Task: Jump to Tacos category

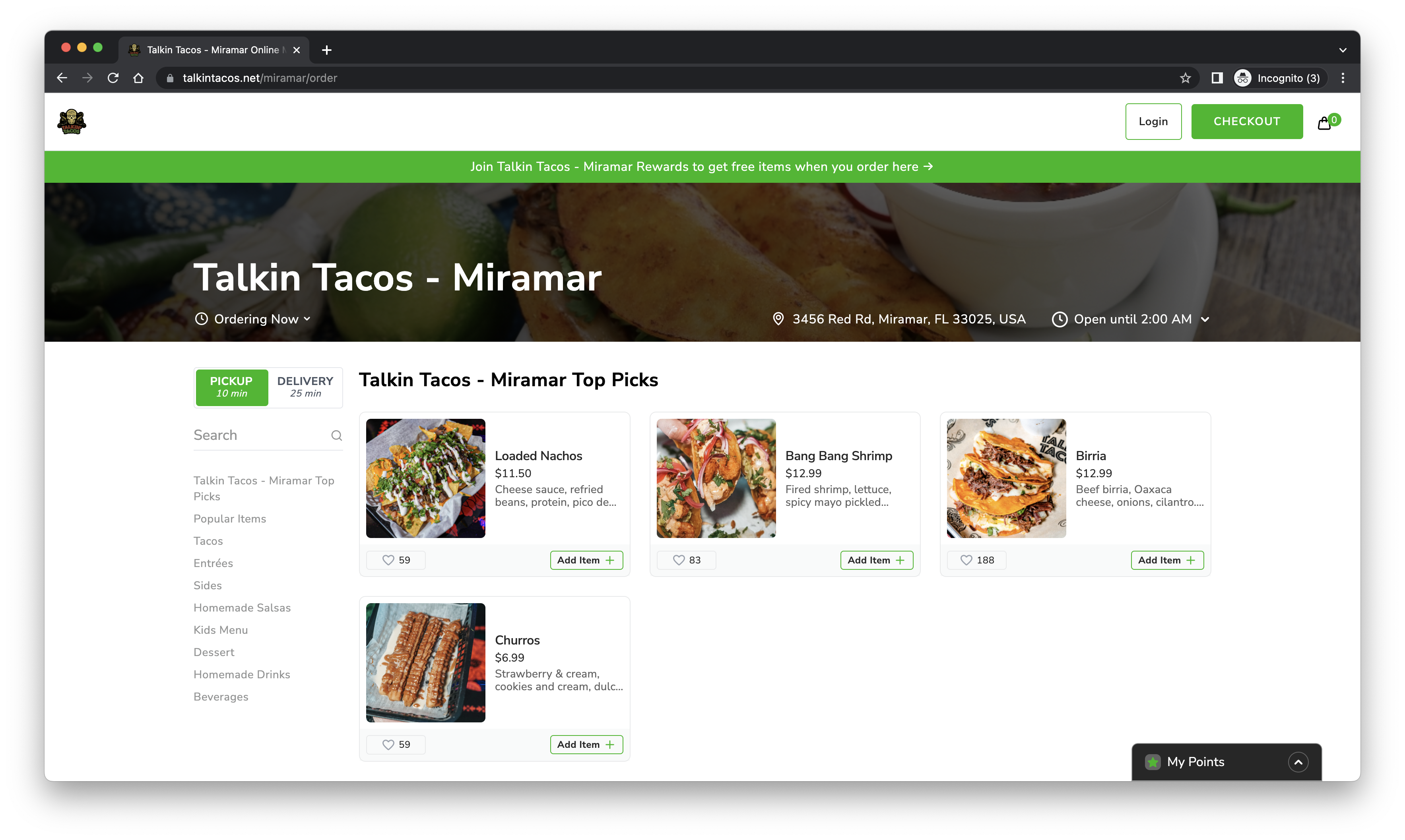Action: 208,540
